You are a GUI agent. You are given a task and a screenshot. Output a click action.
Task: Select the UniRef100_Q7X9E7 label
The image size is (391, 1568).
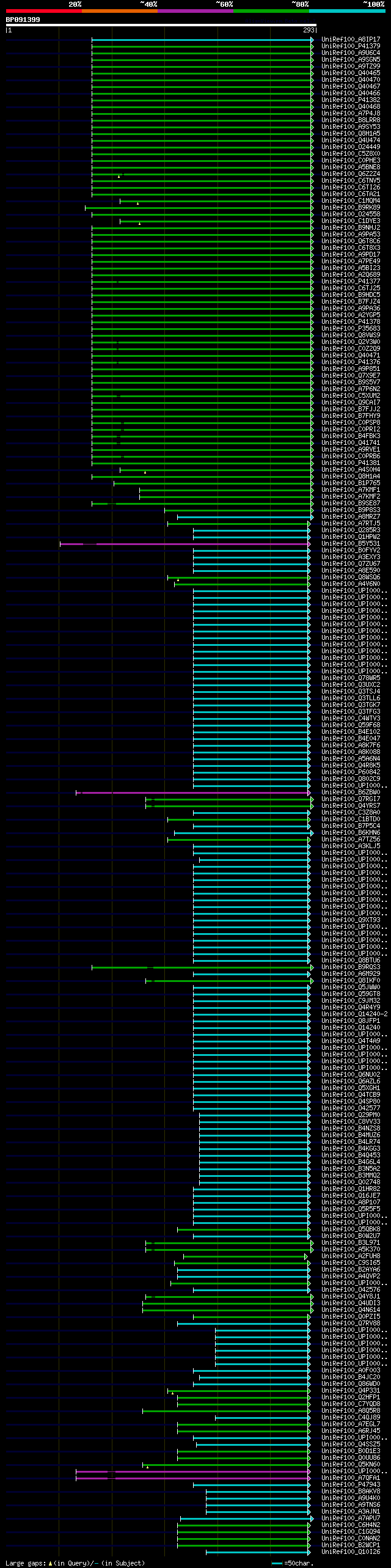pos(351,376)
